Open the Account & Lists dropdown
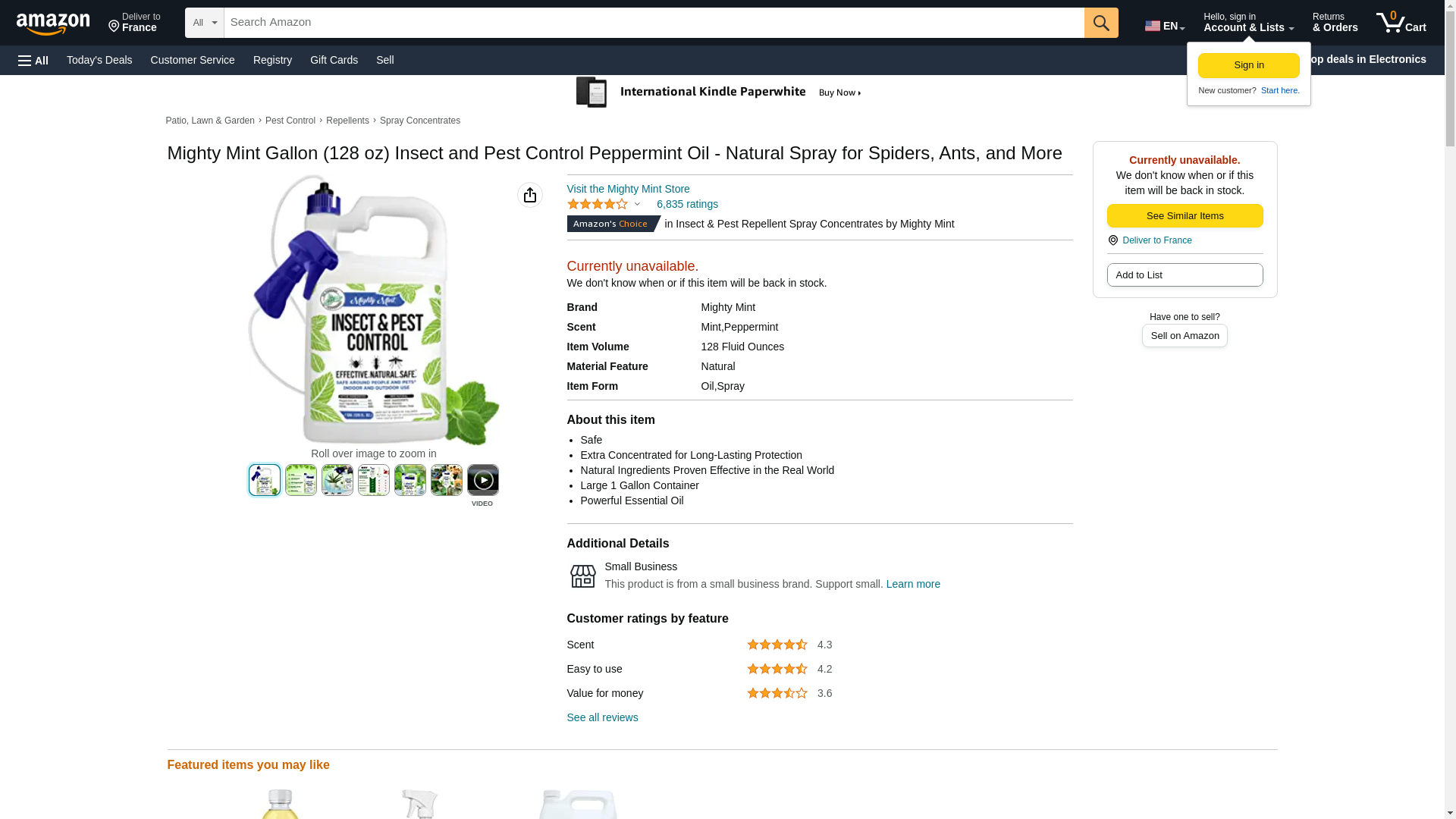The image size is (1456, 819). 1248,23
